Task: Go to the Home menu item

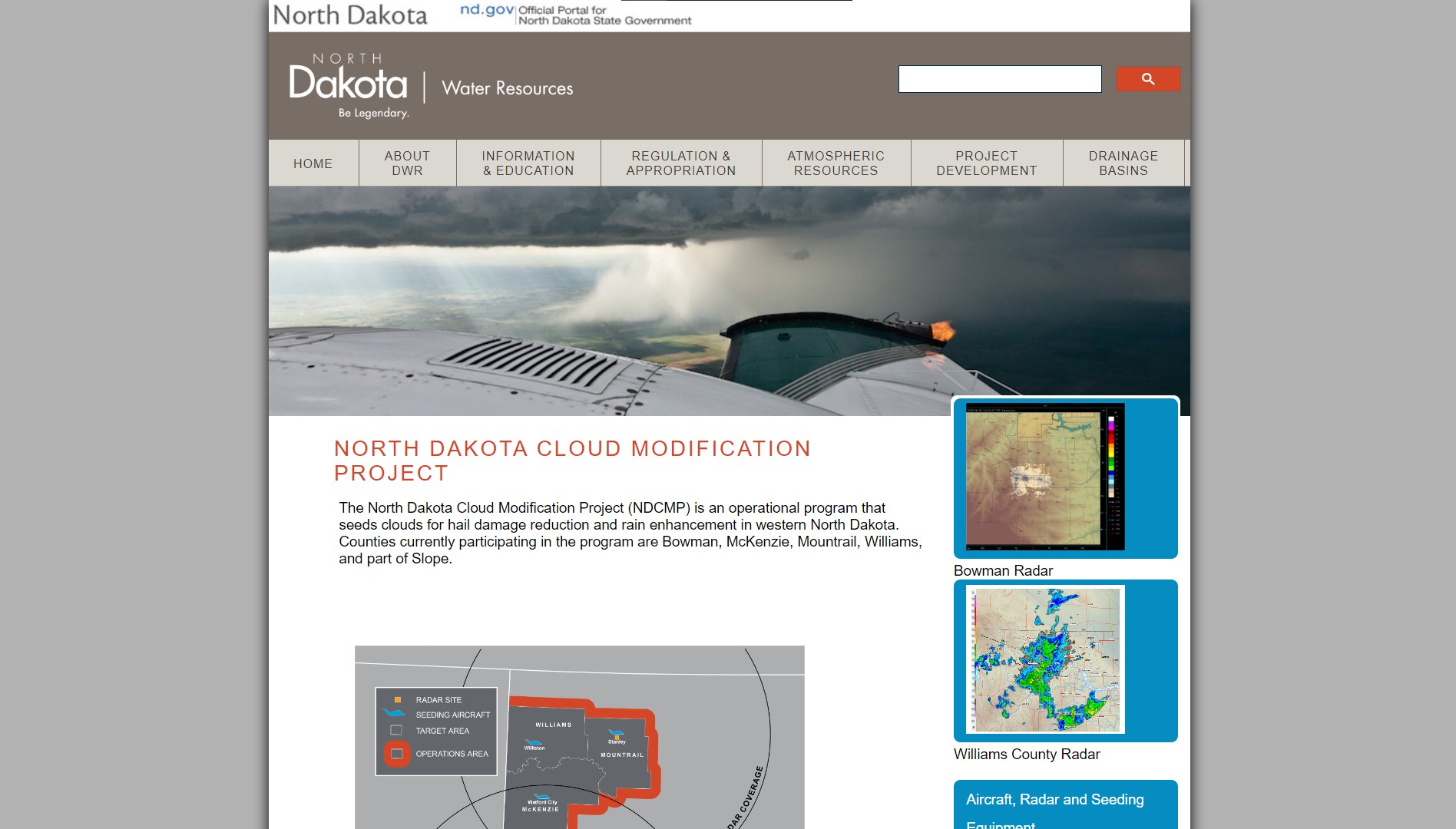Action: coord(313,163)
